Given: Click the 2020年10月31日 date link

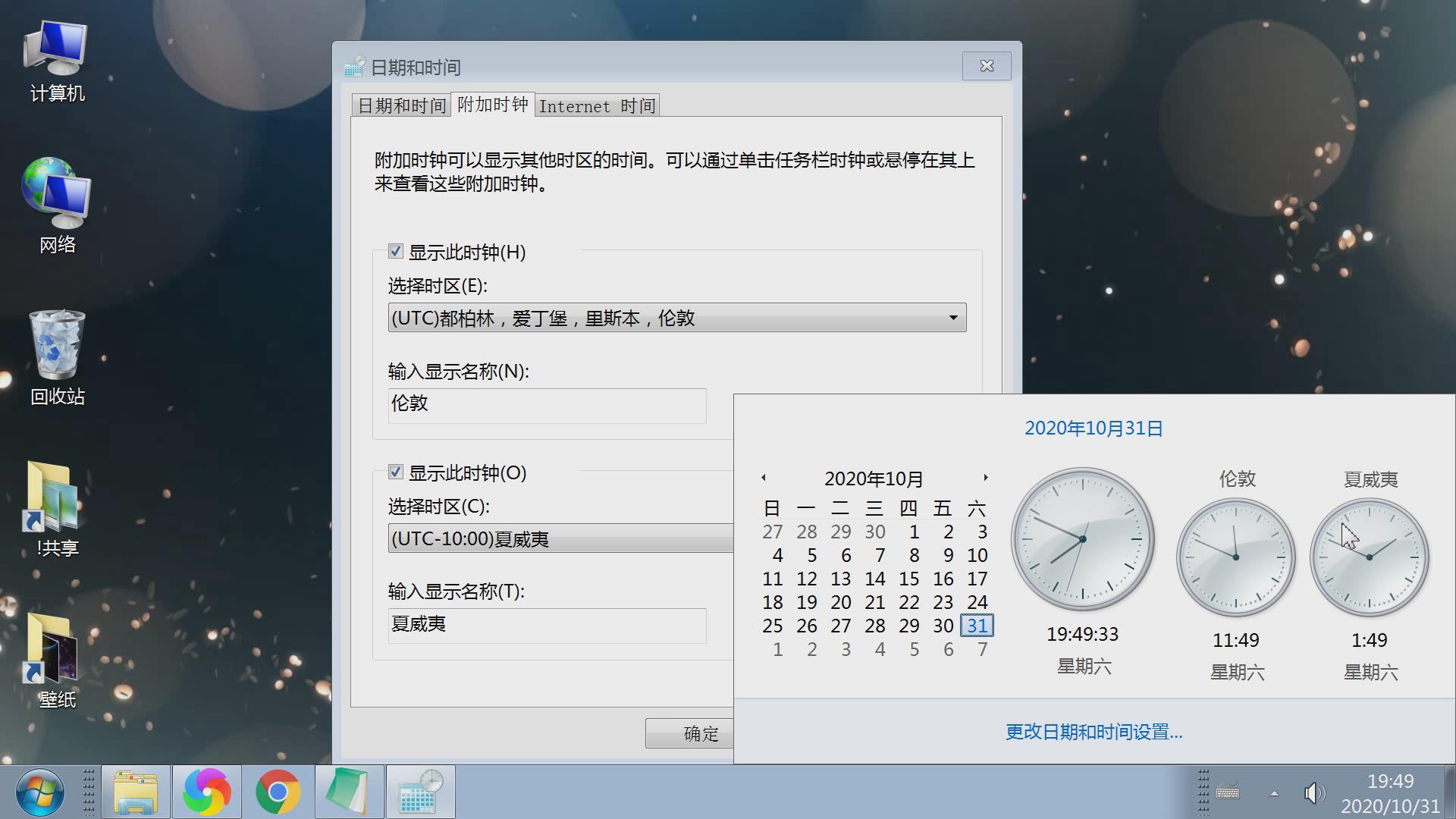Looking at the screenshot, I should point(1094,428).
